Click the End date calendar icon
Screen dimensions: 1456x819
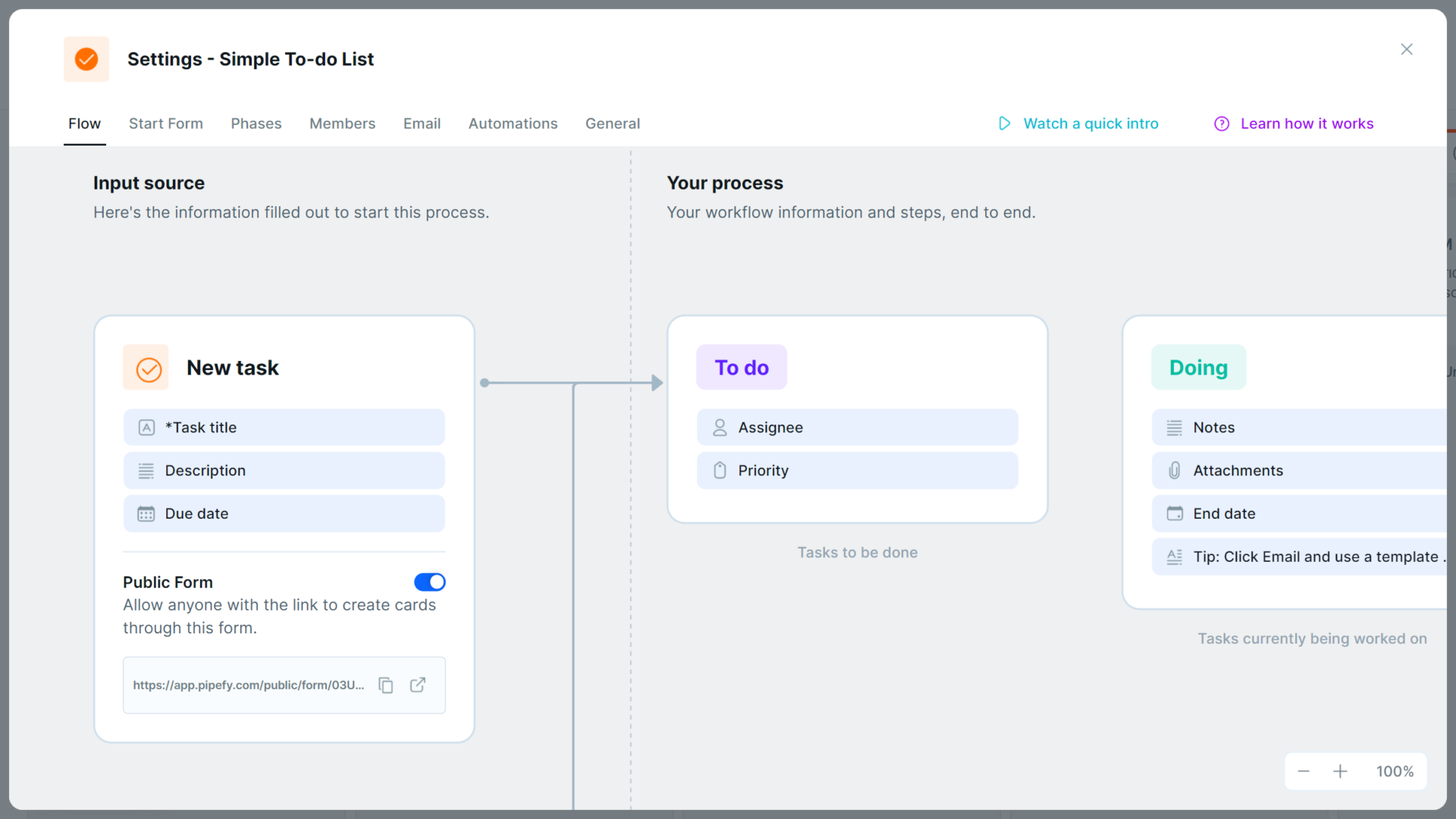[1174, 513]
